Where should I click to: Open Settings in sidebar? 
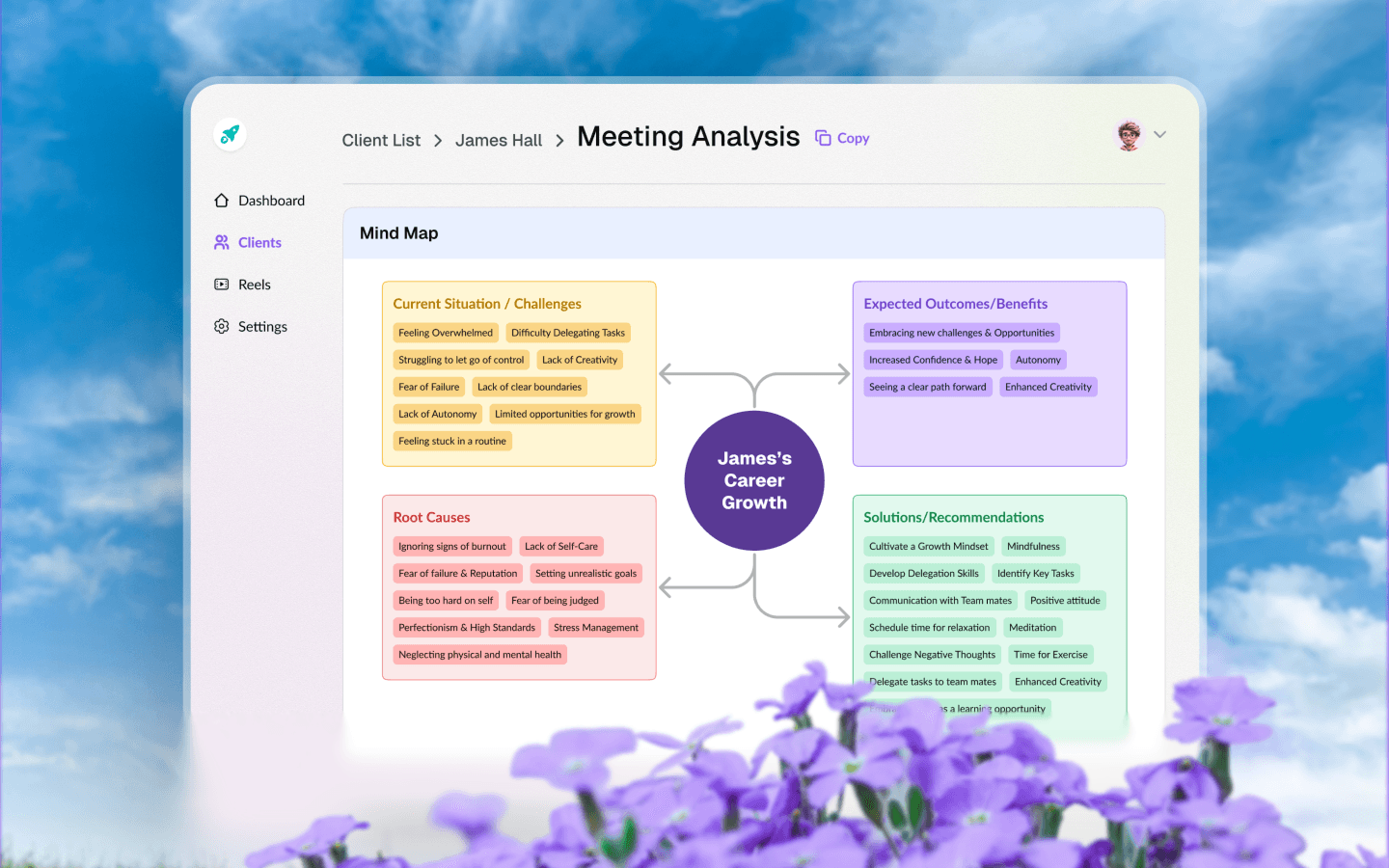(x=262, y=326)
